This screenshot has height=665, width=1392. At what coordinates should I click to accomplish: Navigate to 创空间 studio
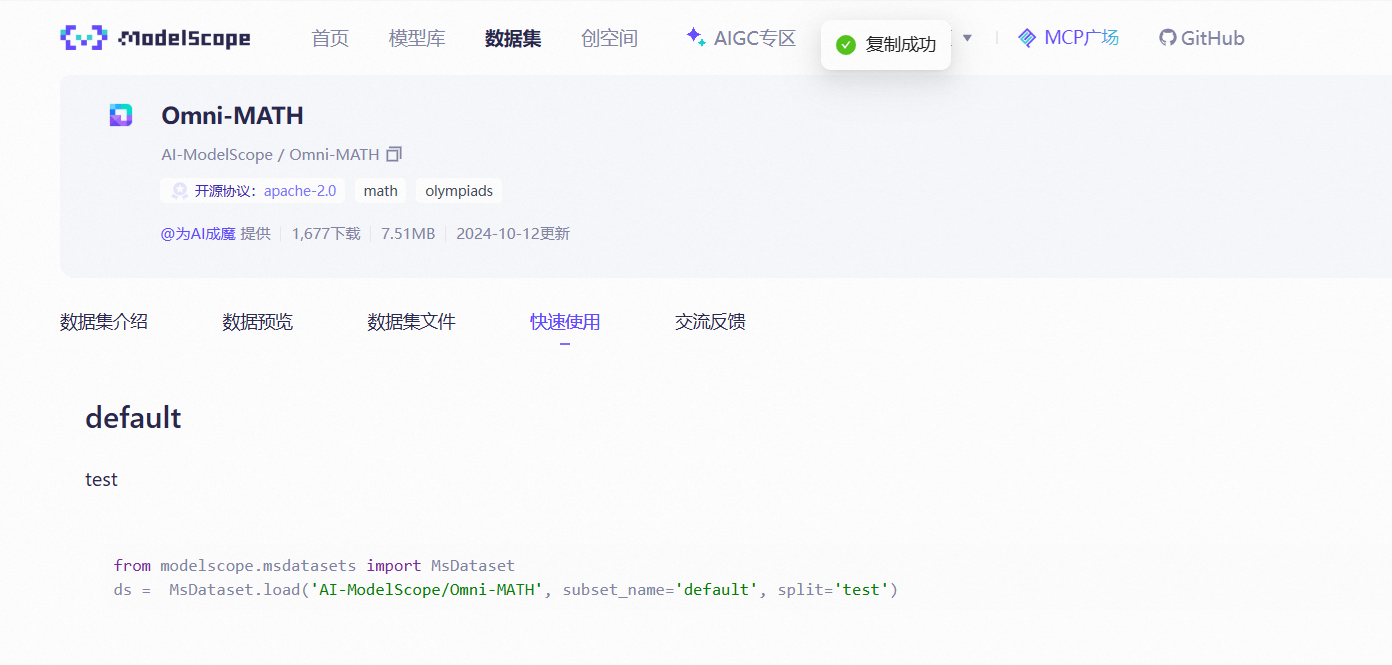[609, 38]
